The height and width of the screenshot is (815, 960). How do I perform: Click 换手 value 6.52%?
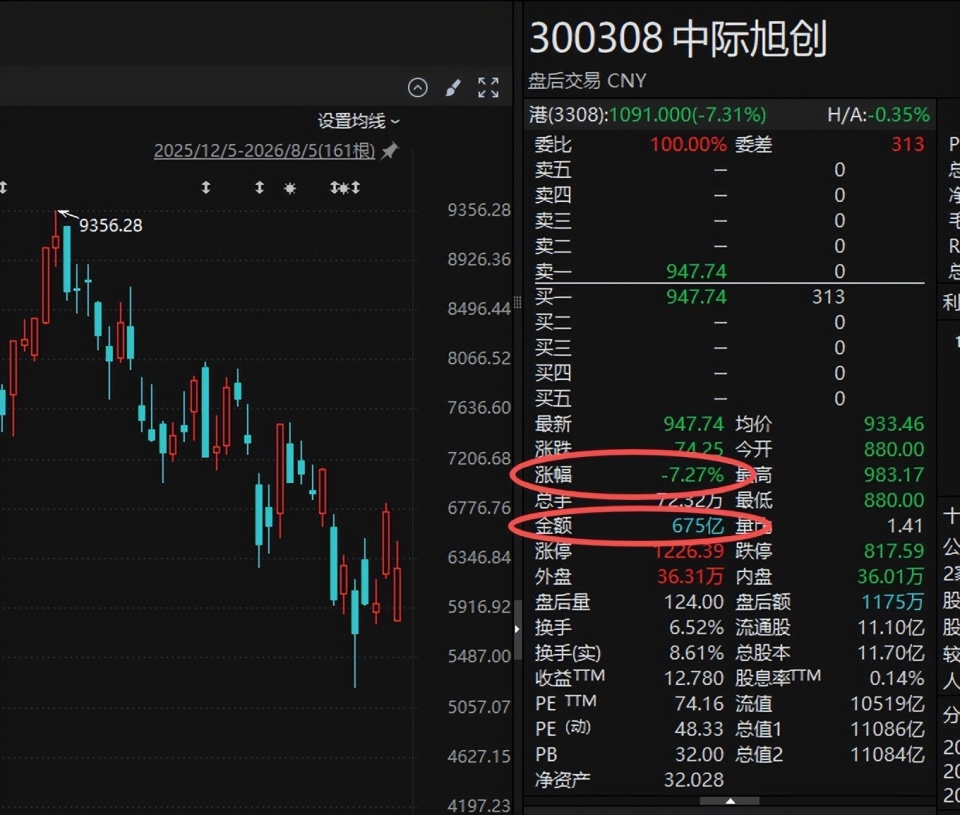click(x=696, y=628)
